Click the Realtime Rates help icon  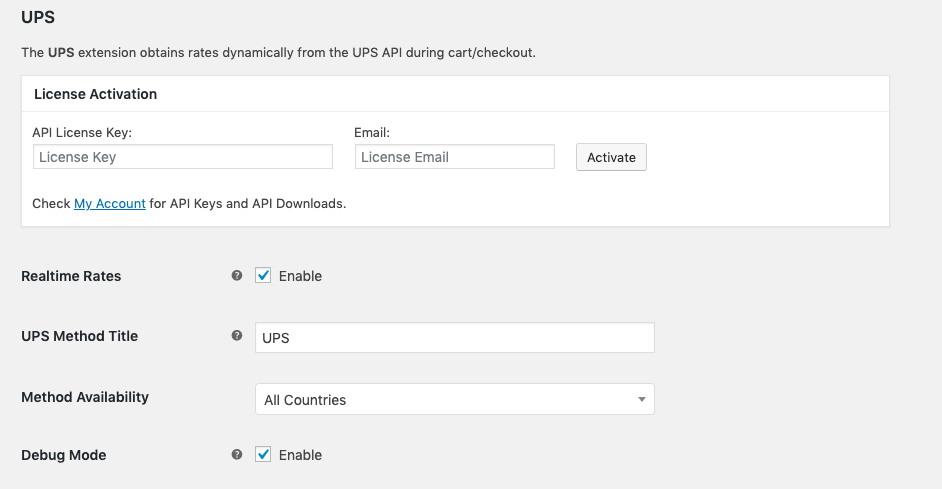237,275
